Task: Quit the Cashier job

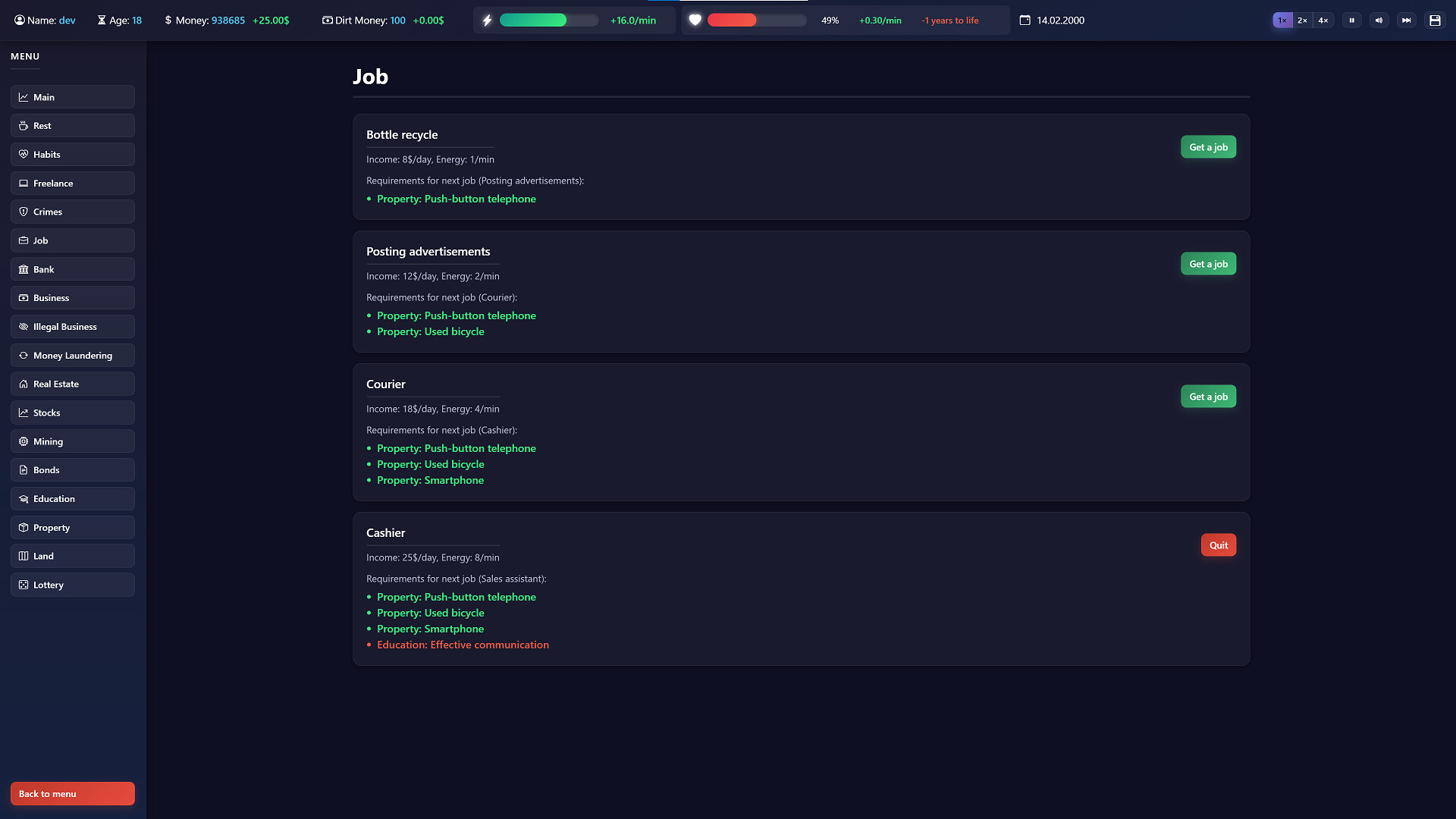Action: pyautogui.click(x=1218, y=544)
